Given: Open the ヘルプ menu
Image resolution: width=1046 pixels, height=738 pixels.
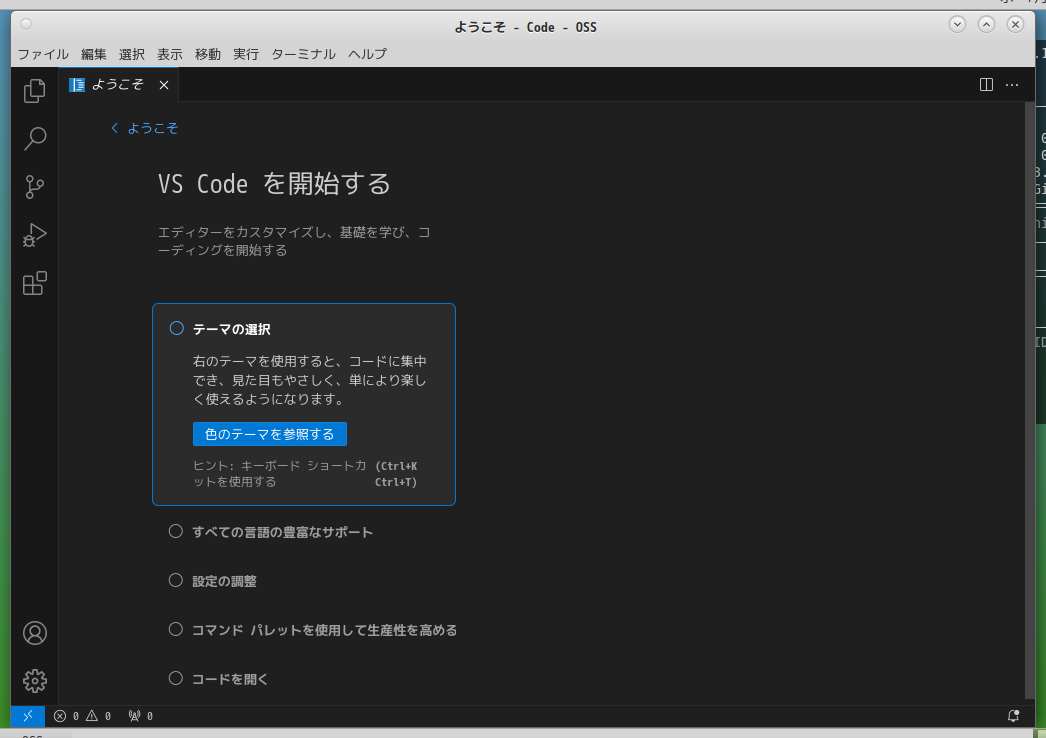Looking at the screenshot, I should [x=367, y=54].
